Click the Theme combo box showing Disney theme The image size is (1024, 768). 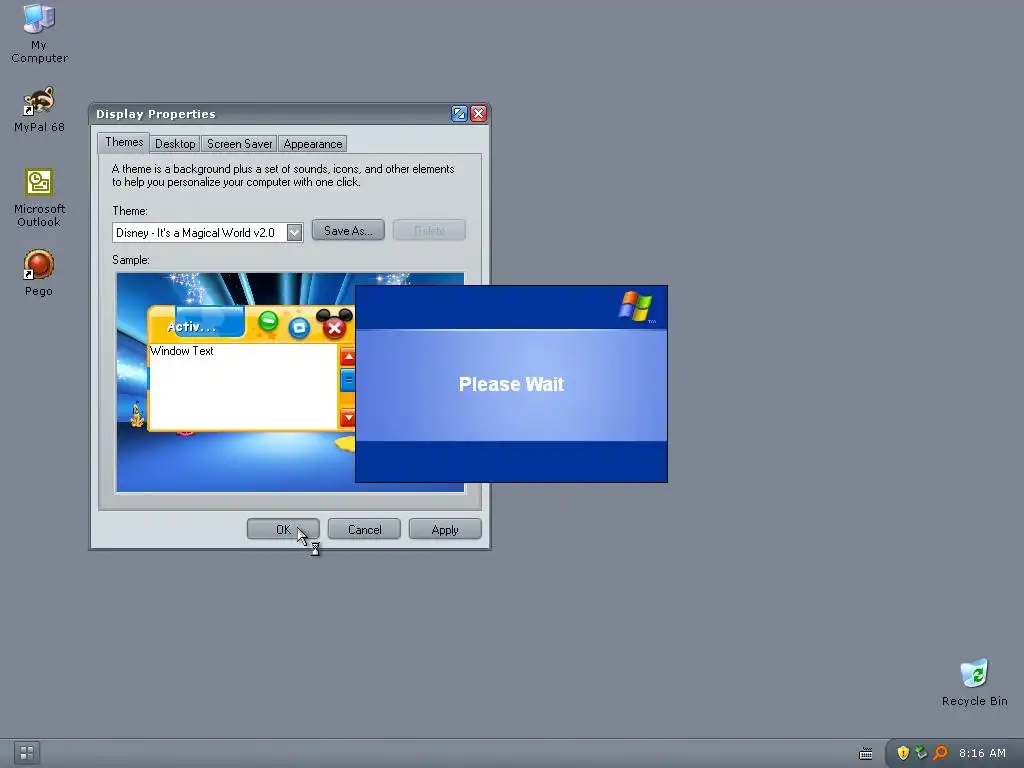pos(208,232)
